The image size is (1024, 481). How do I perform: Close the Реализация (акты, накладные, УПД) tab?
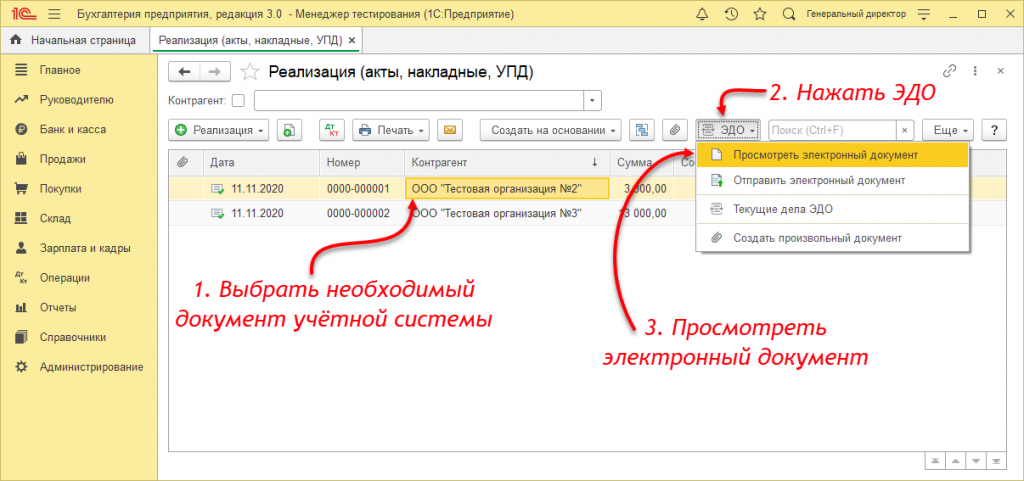click(352, 40)
